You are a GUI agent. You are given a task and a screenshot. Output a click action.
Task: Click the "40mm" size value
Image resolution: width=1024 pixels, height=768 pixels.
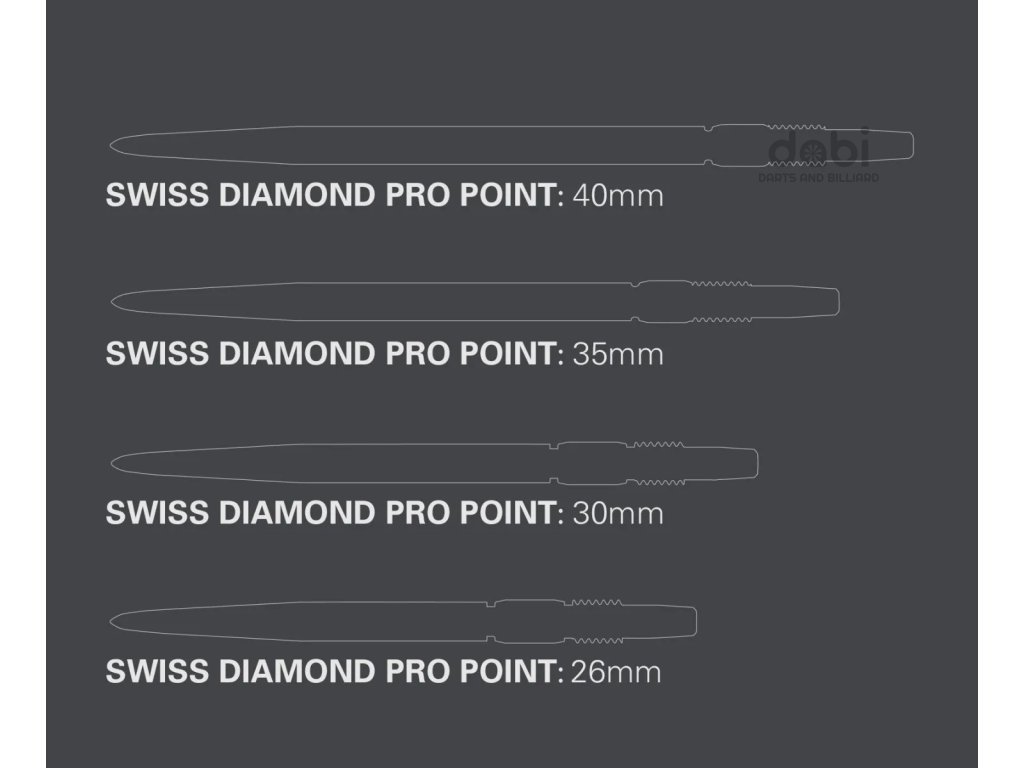tap(617, 194)
